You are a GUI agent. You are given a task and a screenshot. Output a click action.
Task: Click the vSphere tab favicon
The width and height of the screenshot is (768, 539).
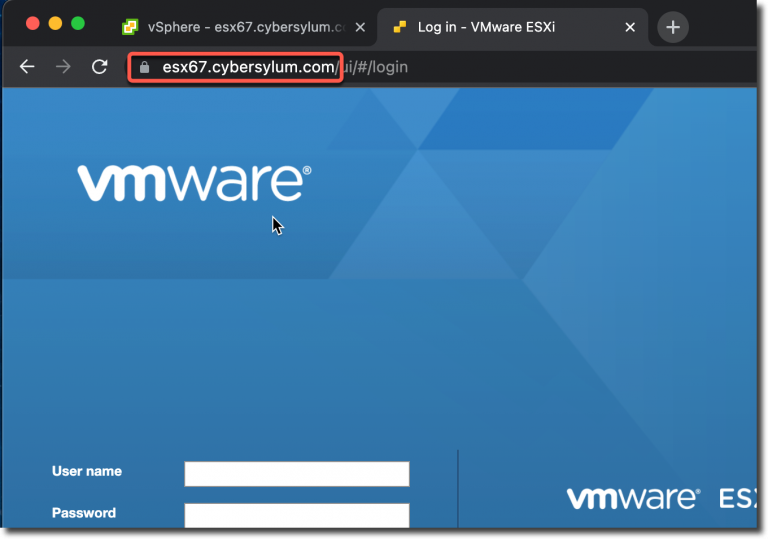point(130,27)
